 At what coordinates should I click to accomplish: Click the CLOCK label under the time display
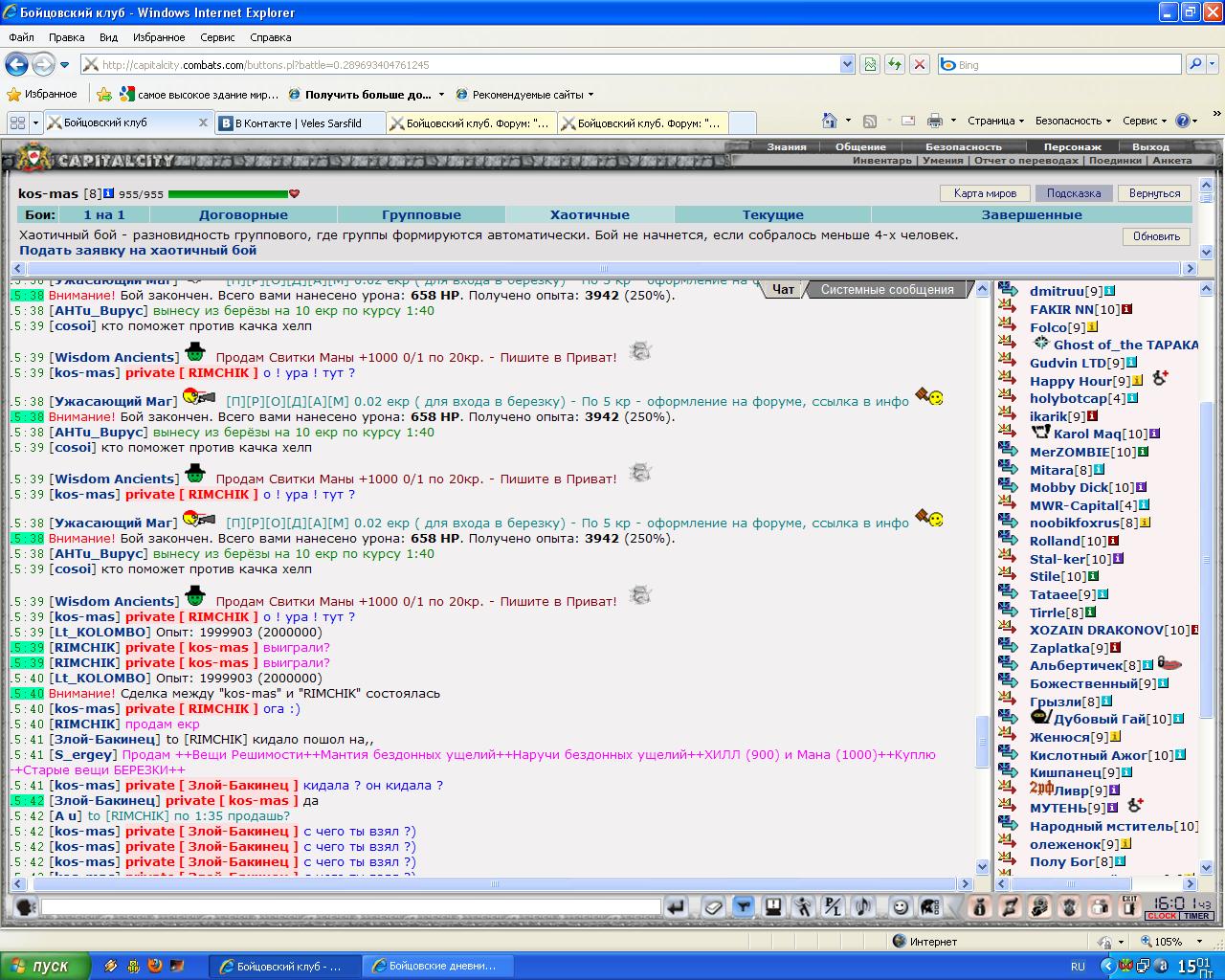tap(1162, 916)
